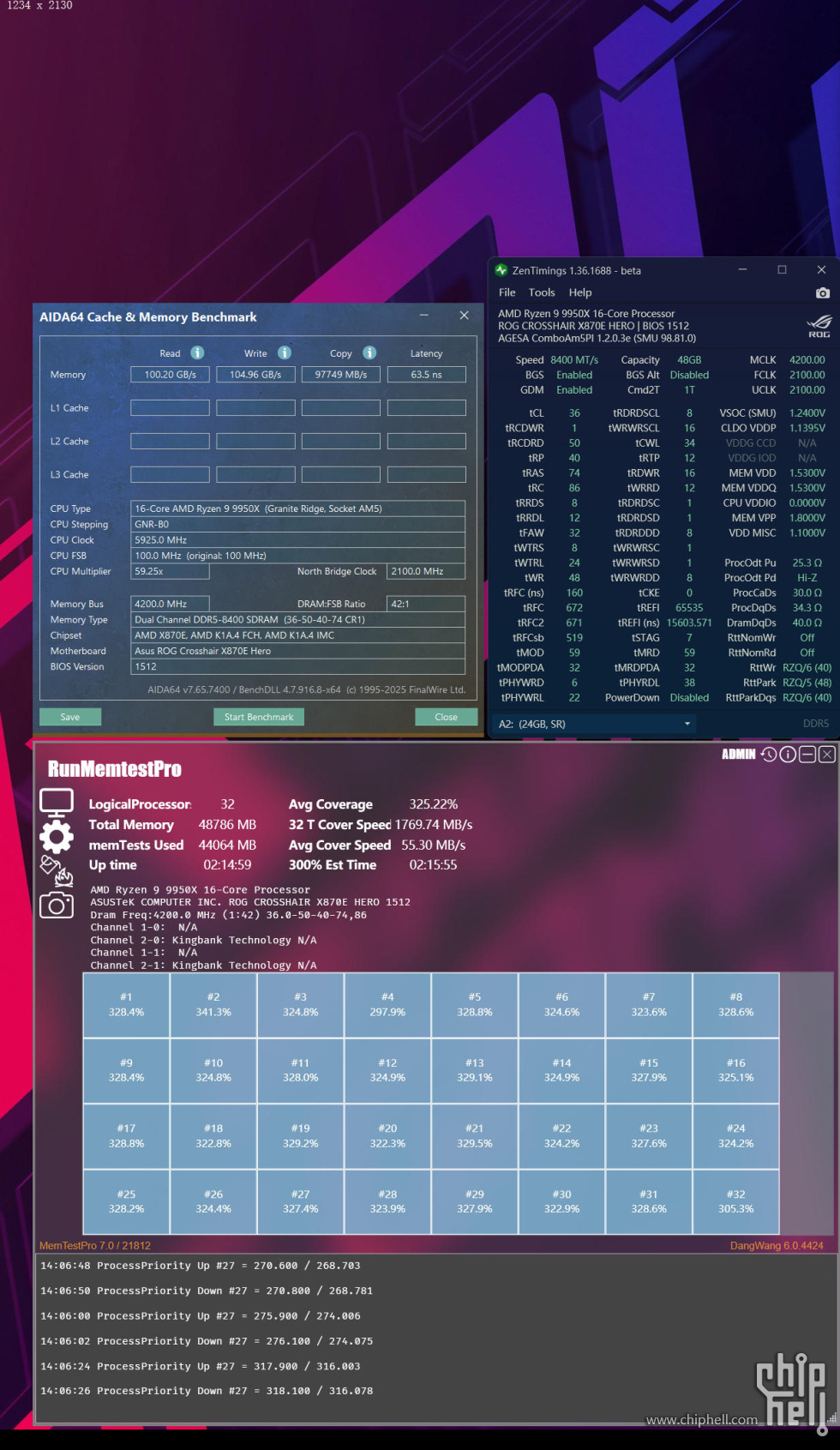Click Start Benchmark in AIDA64

259,717
